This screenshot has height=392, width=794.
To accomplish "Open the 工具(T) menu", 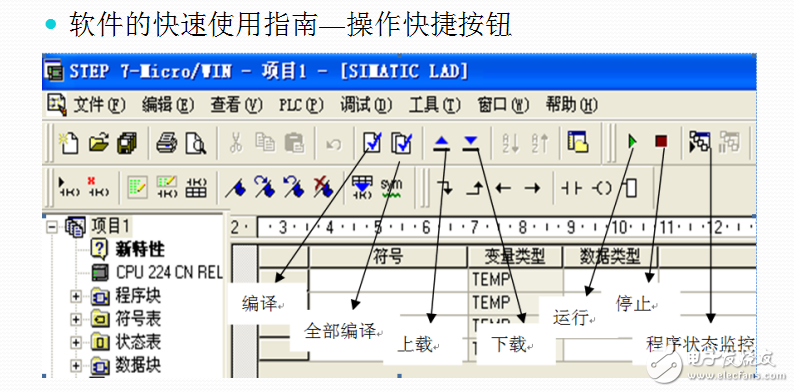I will (434, 105).
